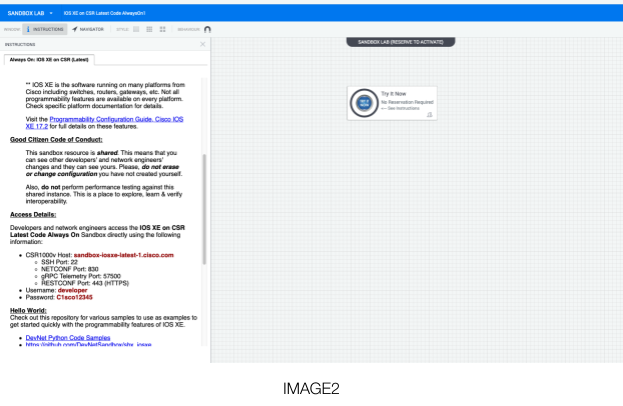Click the Good Citizen Code of Conduct heading
This screenshot has height=406, width=623.
pos(56,140)
